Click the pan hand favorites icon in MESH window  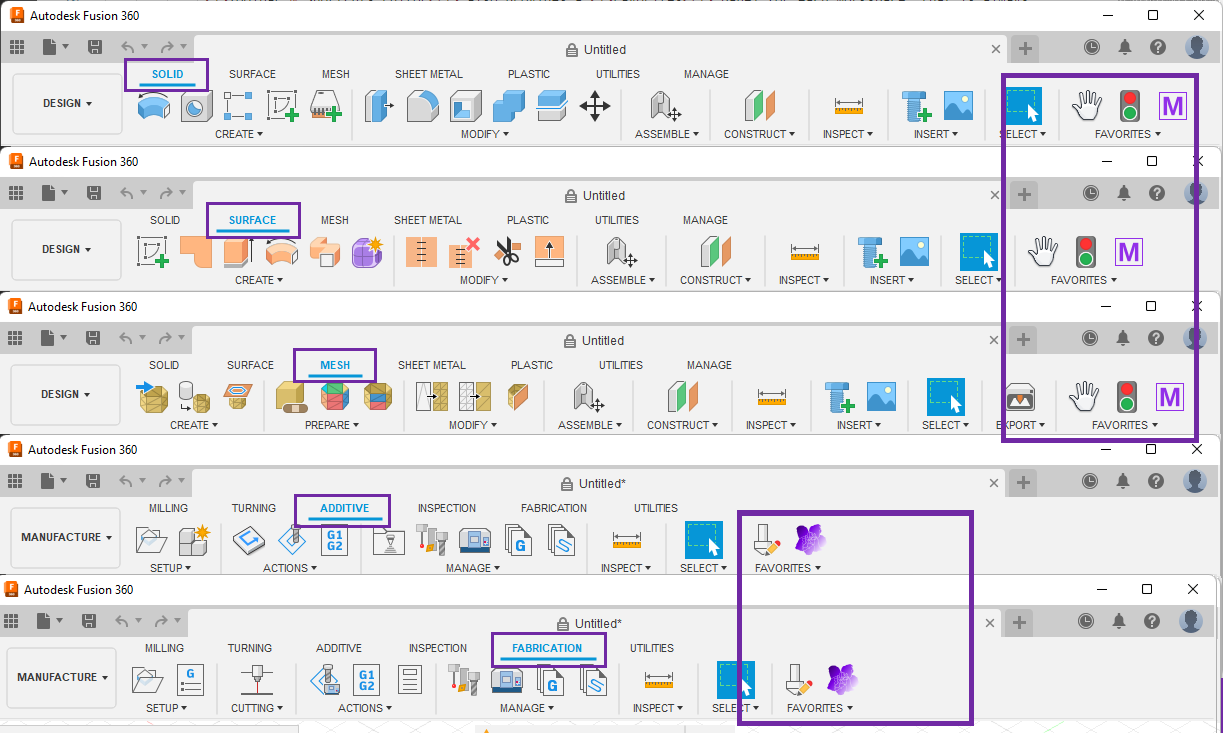pos(1084,396)
